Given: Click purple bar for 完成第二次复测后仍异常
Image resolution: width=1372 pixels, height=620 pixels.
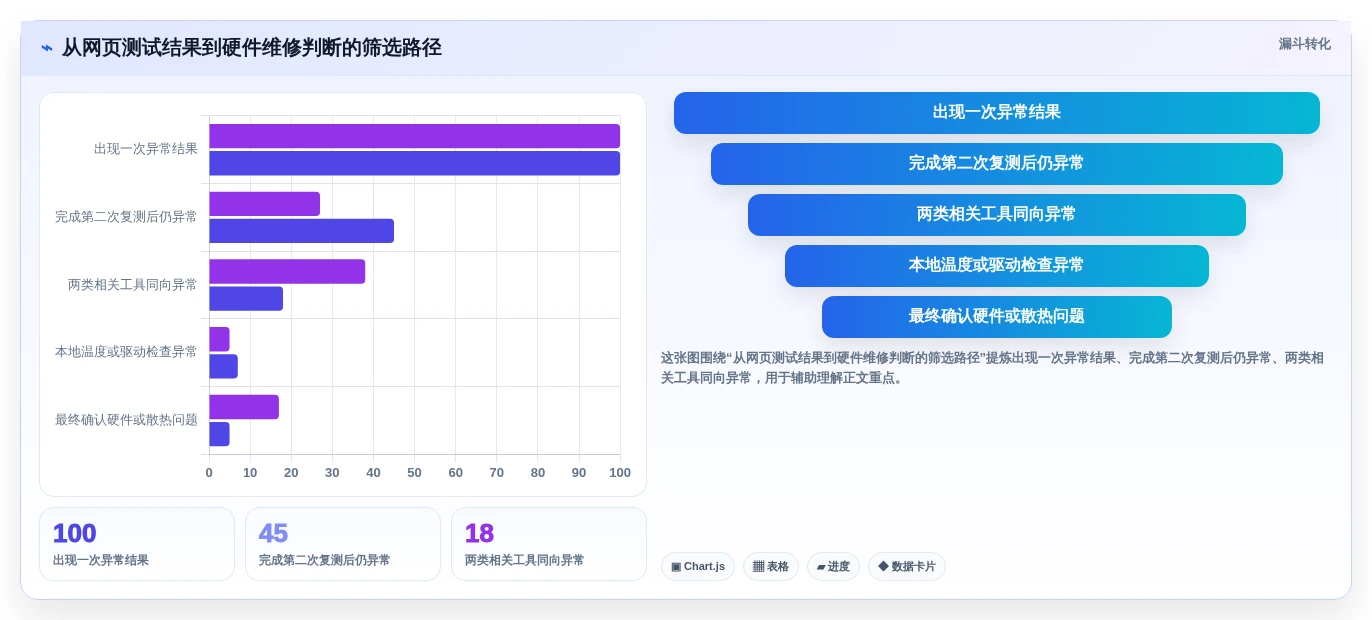Looking at the screenshot, I should (x=264, y=204).
